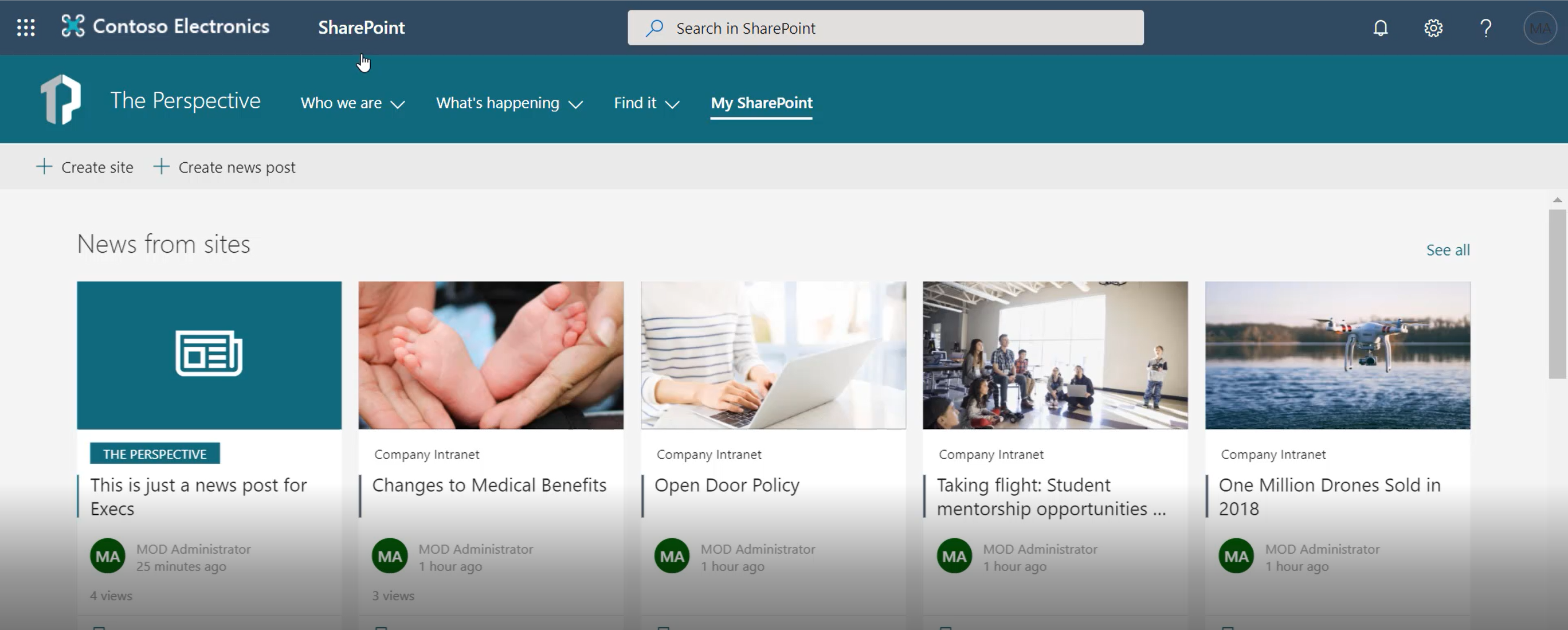This screenshot has width=1568, height=630.
Task: Click MA avatar on Changes to Medical Benefits card
Action: (390, 555)
